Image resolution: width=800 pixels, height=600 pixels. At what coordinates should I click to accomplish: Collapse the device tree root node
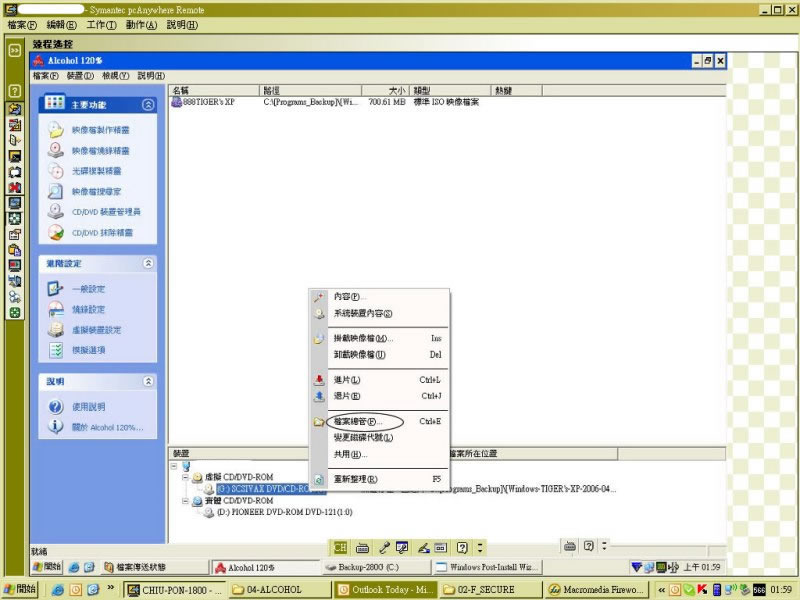174,466
